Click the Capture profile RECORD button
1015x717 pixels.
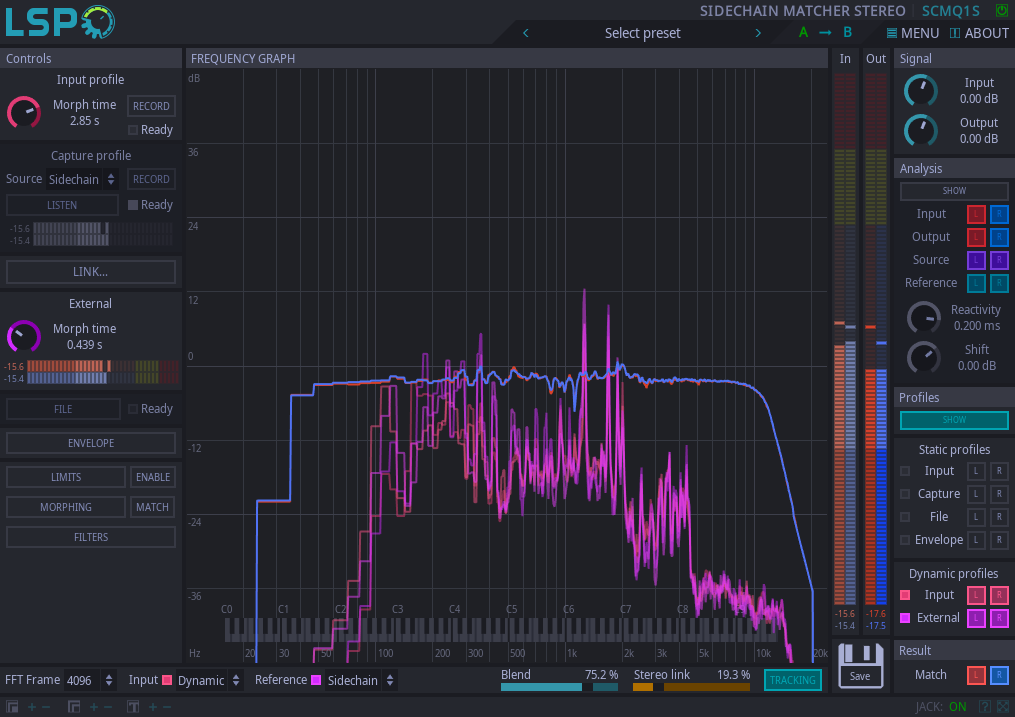[151, 179]
